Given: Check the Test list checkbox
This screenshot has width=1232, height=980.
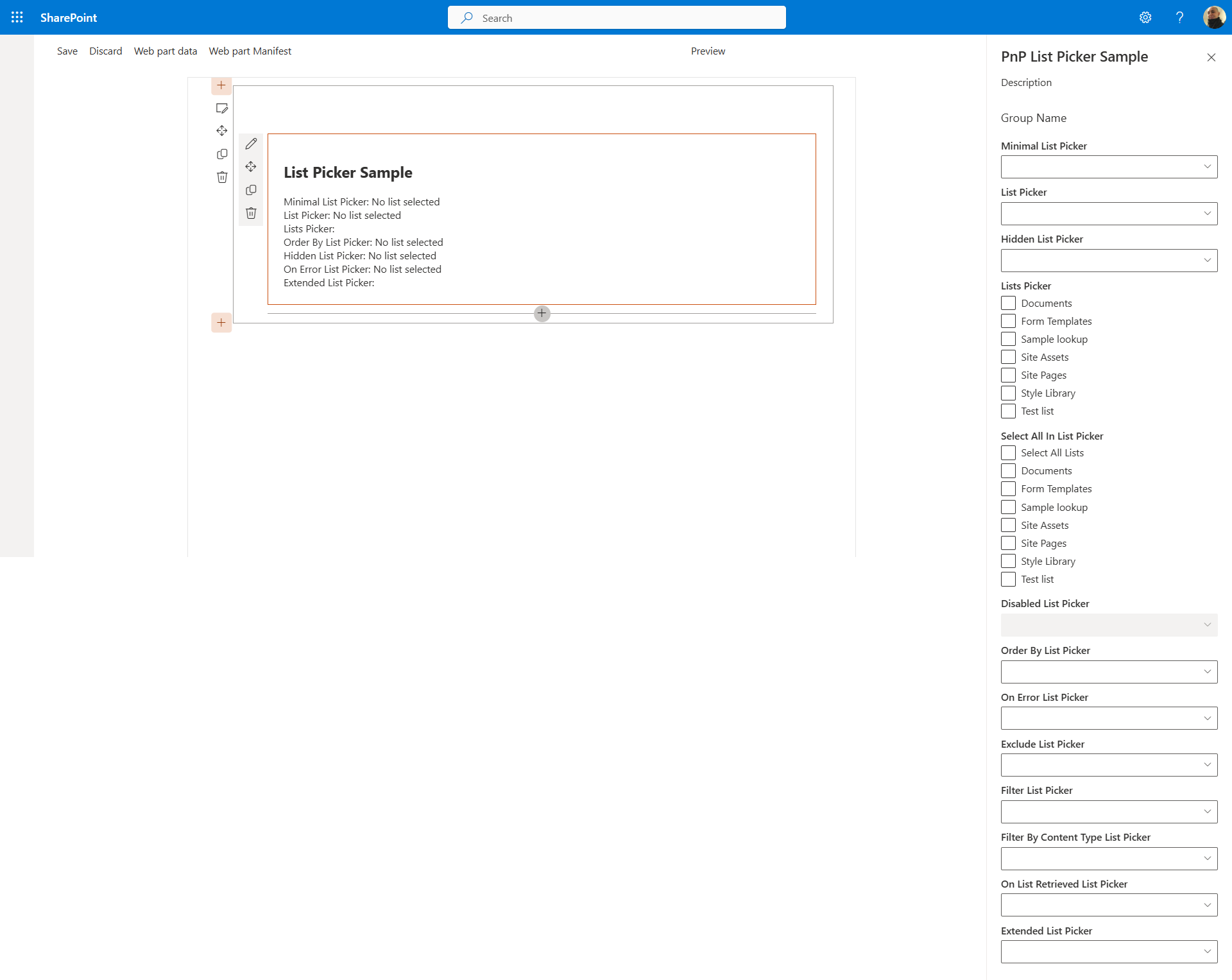Looking at the screenshot, I should point(1008,411).
